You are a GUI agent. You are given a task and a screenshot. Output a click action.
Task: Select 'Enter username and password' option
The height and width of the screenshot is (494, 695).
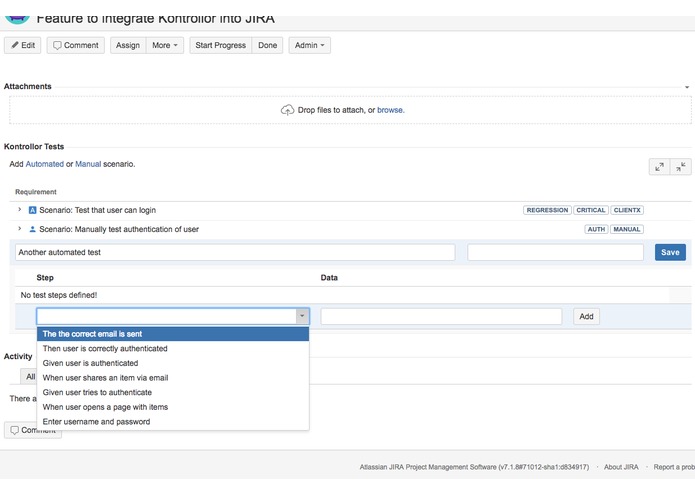pyautogui.click(x=173, y=422)
